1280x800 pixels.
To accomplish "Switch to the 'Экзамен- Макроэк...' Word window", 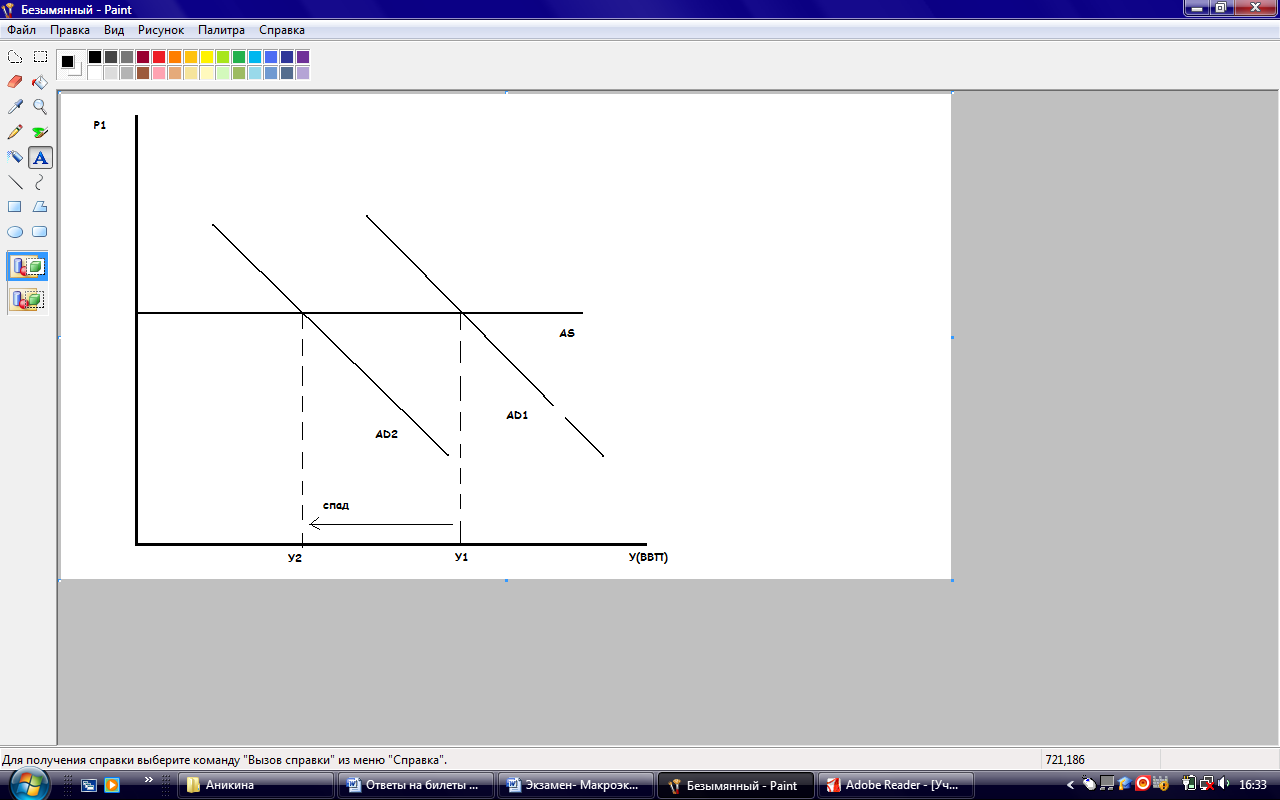I will click(x=576, y=785).
